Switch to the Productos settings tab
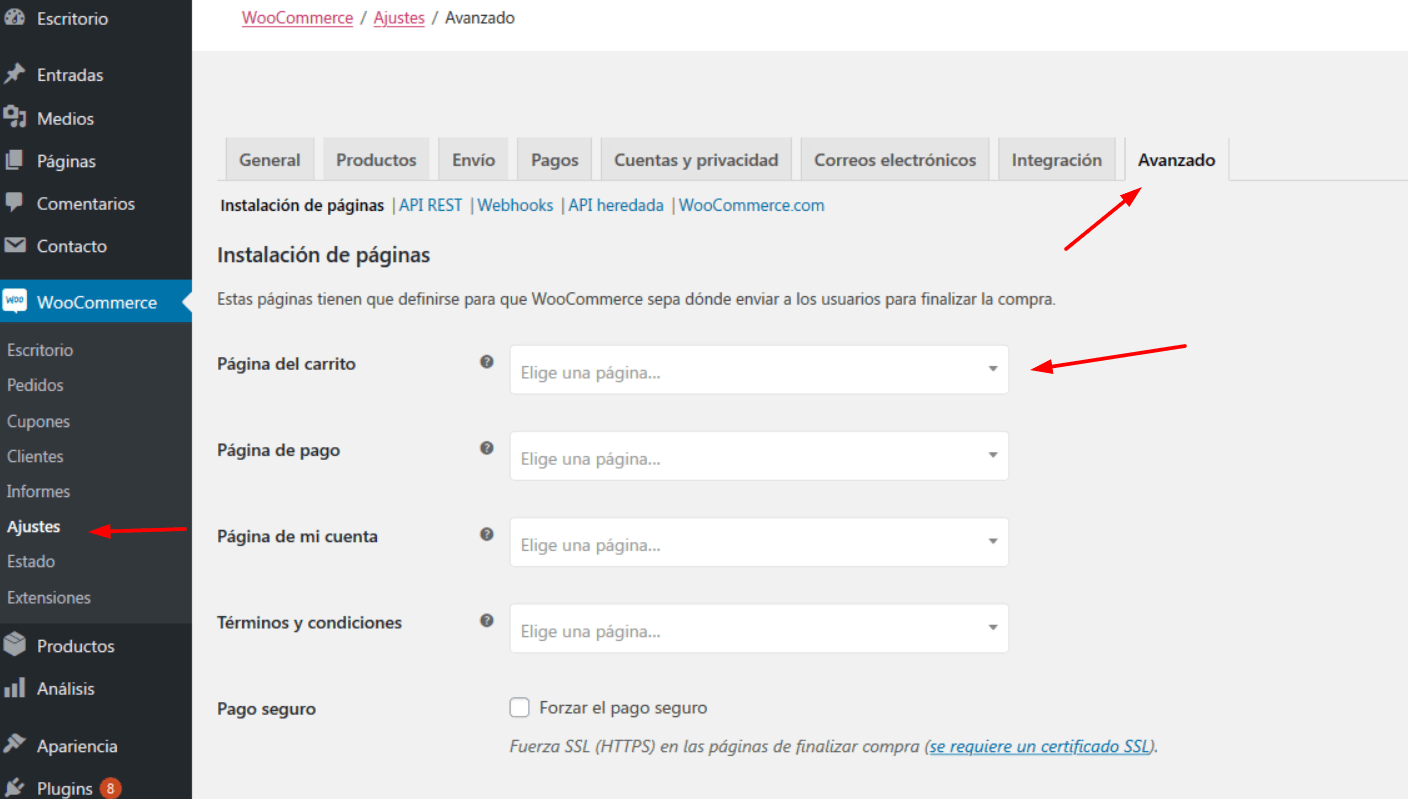Screen dimensions: 1408x799 pyautogui.click(x=376, y=160)
